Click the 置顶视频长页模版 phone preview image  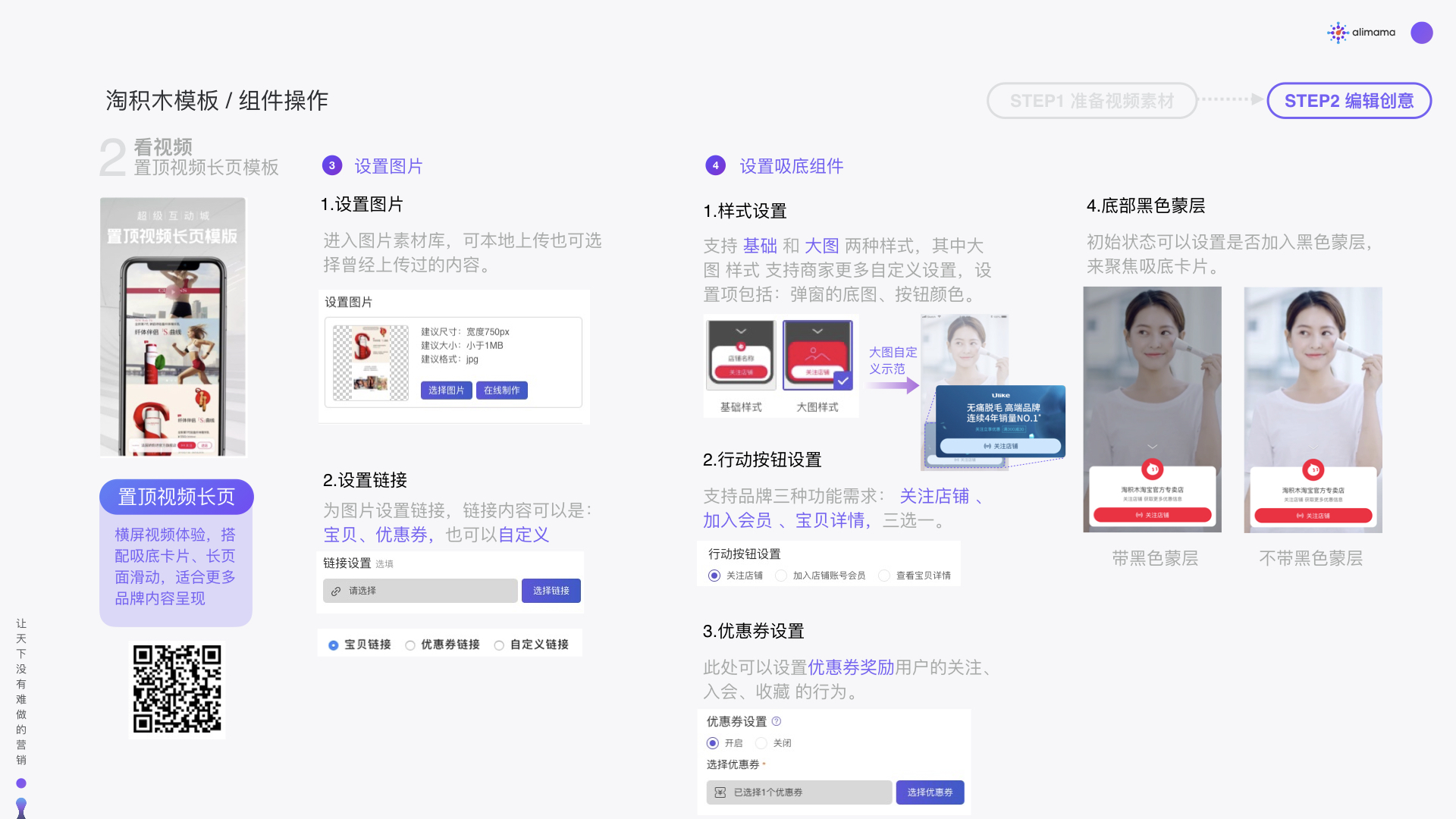173,327
